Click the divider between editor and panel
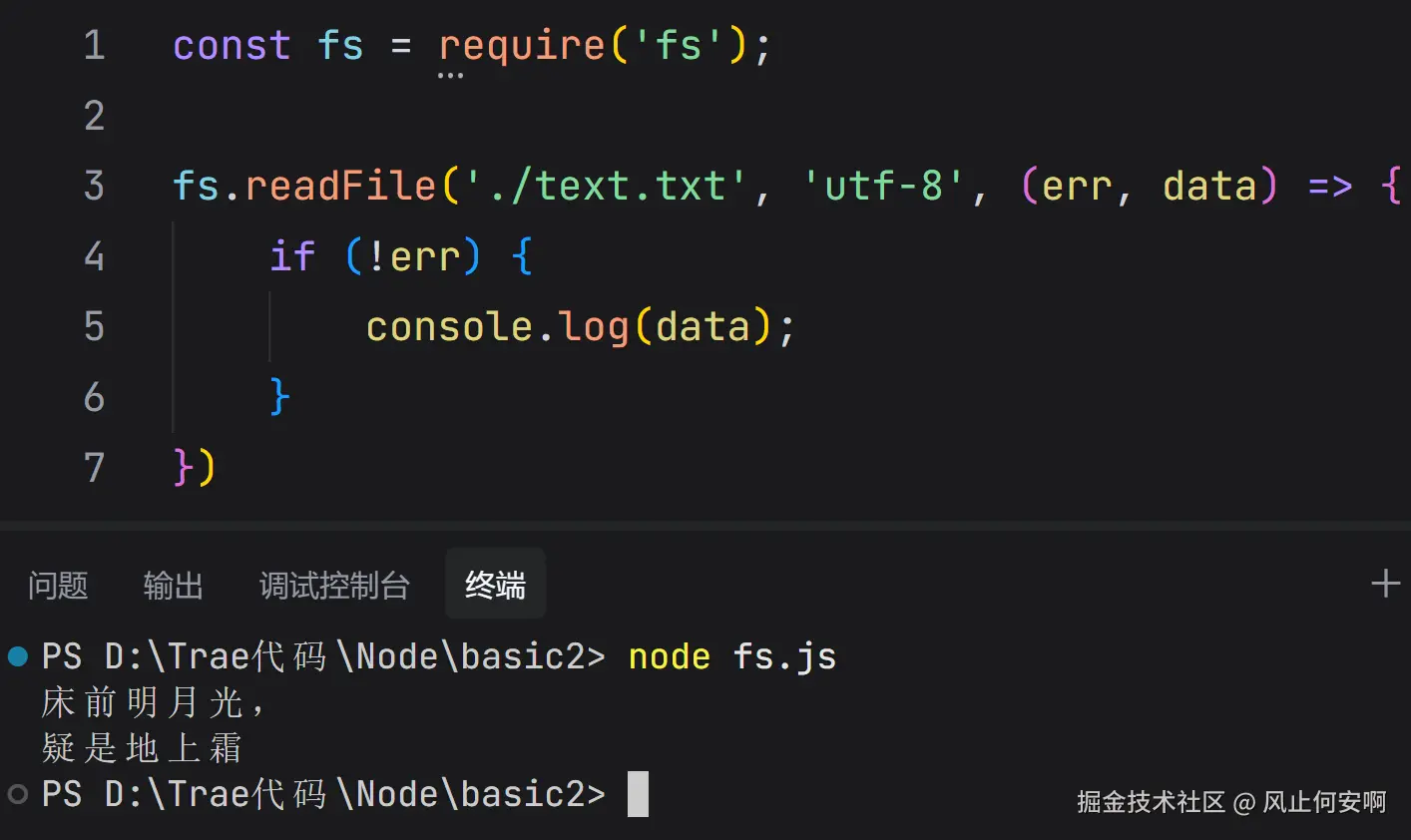This screenshot has width=1411, height=840. pos(705,524)
